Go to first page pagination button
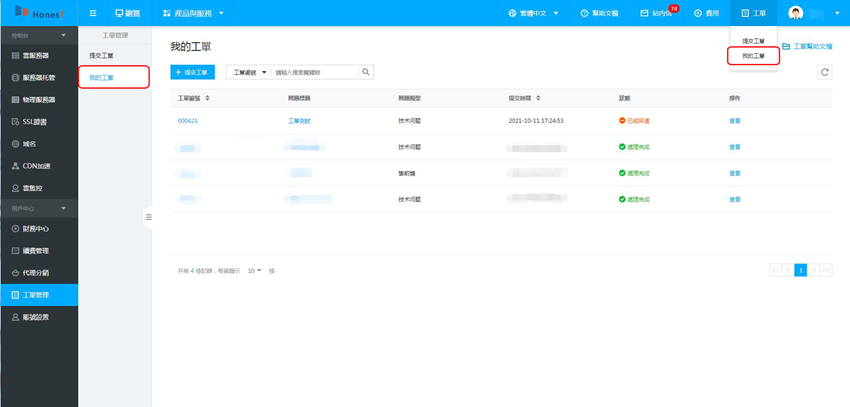 pyautogui.click(x=776, y=270)
